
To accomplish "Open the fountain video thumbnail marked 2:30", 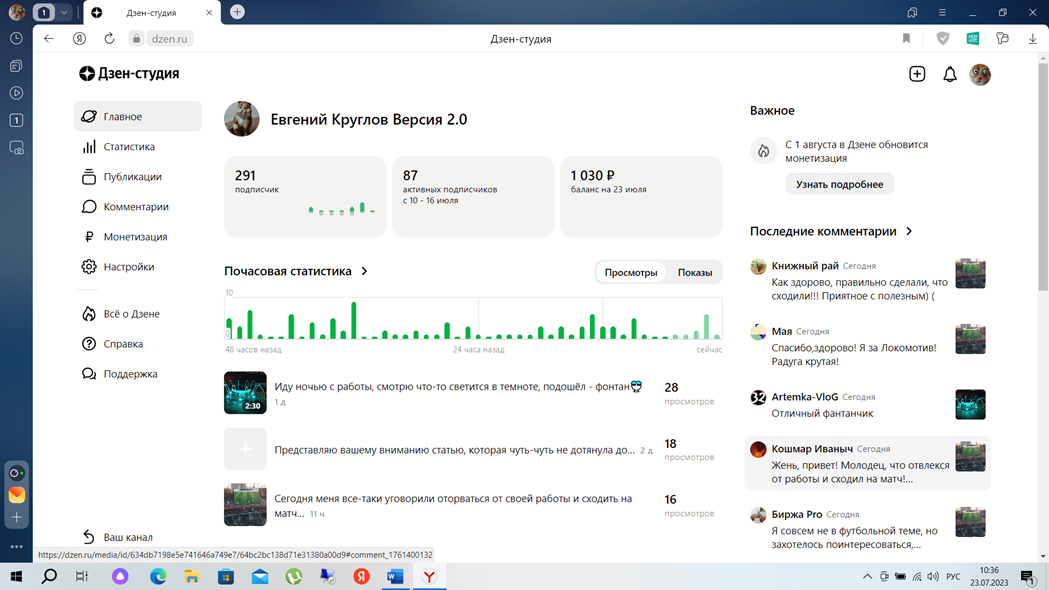I will (x=245, y=393).
